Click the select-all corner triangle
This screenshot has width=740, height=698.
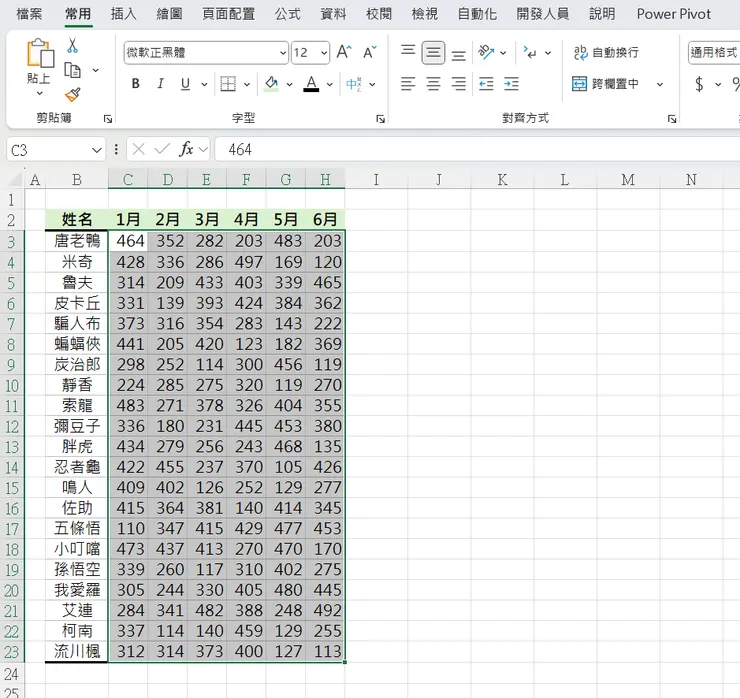[x=14, y=180]
